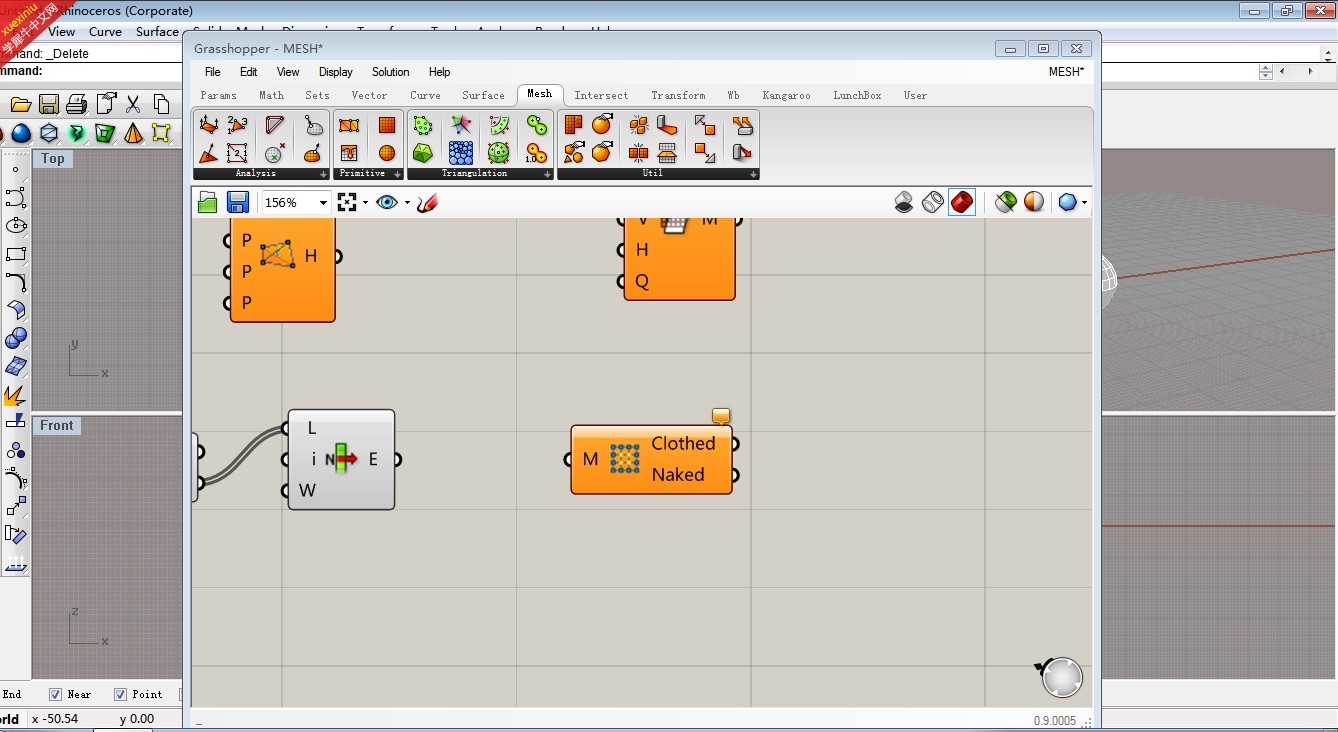This screenshot has width=1338, height=732.
Task: Expand the Analysis panel arrow
Action: pos(323,174)
